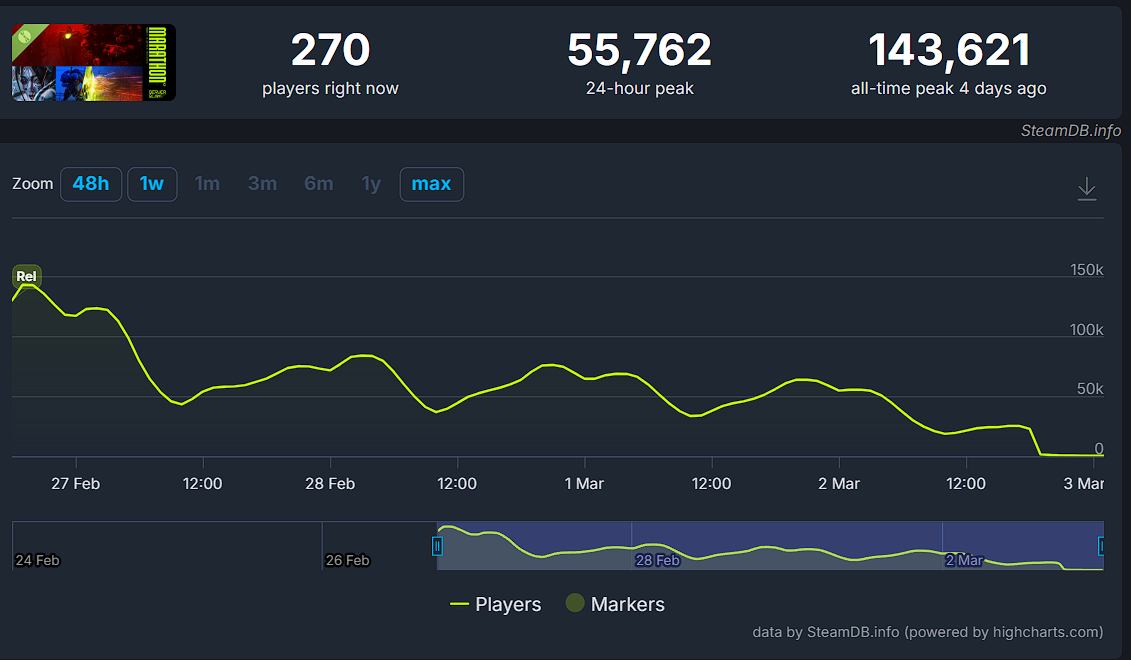Open the Marathon game cover thumbnail
The height and width of the screenshot is (660, 1131).
(94, 63)
